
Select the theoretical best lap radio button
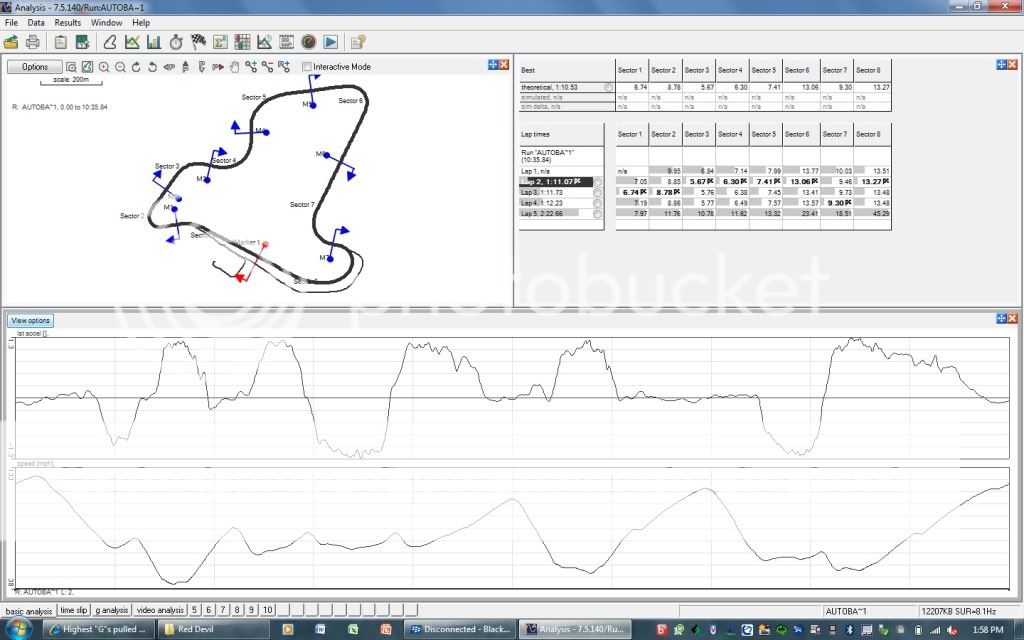[x=609, y=88]
